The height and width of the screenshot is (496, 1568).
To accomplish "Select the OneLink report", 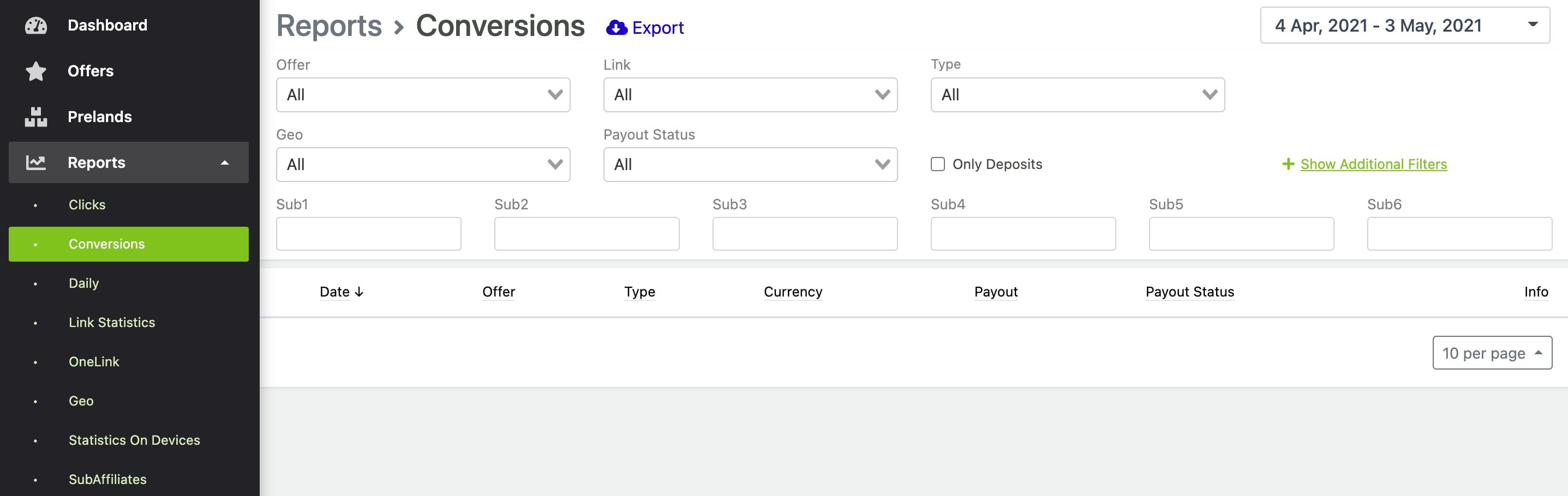I will (x=94, y=362).
